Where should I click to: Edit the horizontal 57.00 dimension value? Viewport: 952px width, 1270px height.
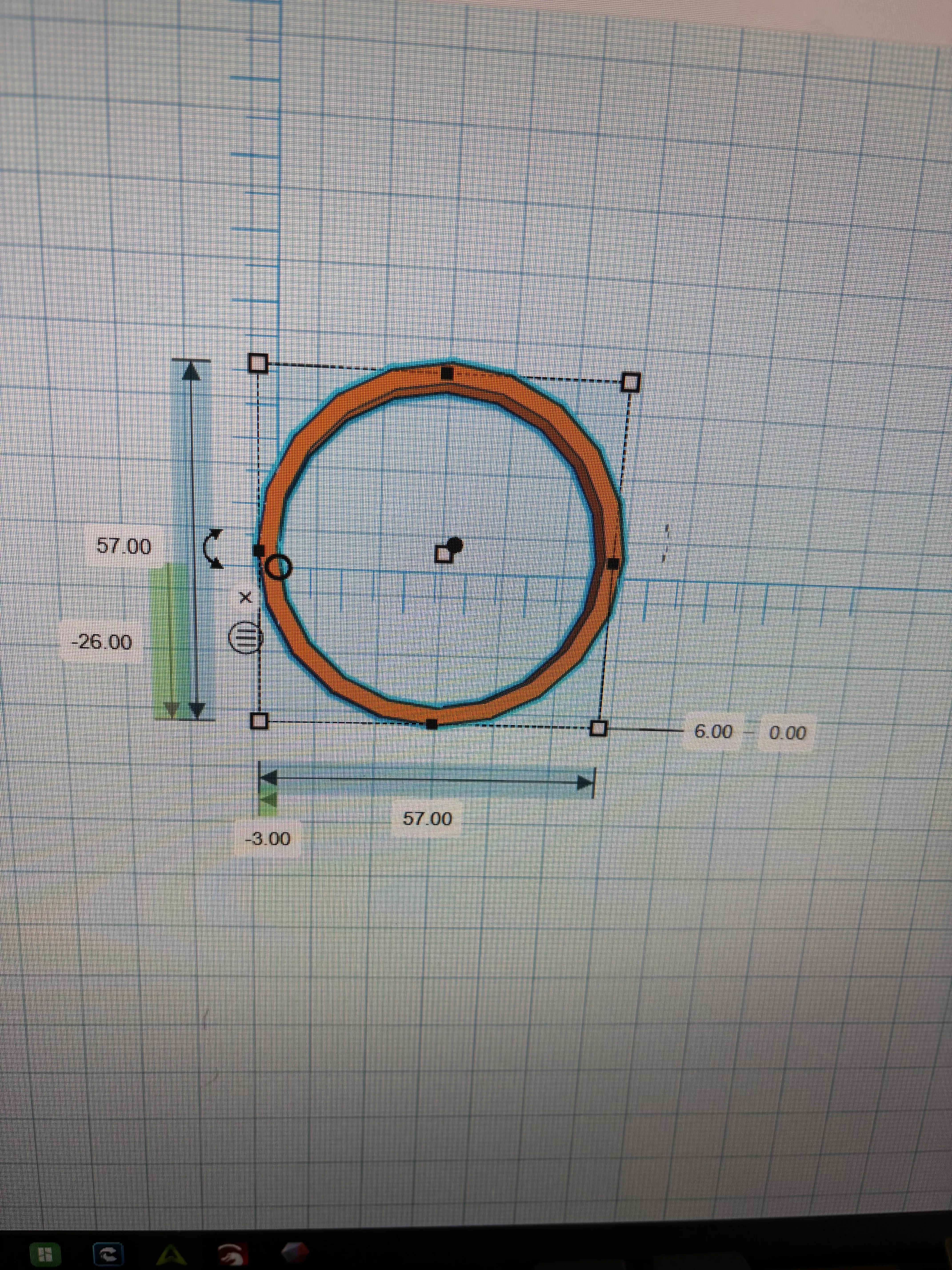click(428, 818)
